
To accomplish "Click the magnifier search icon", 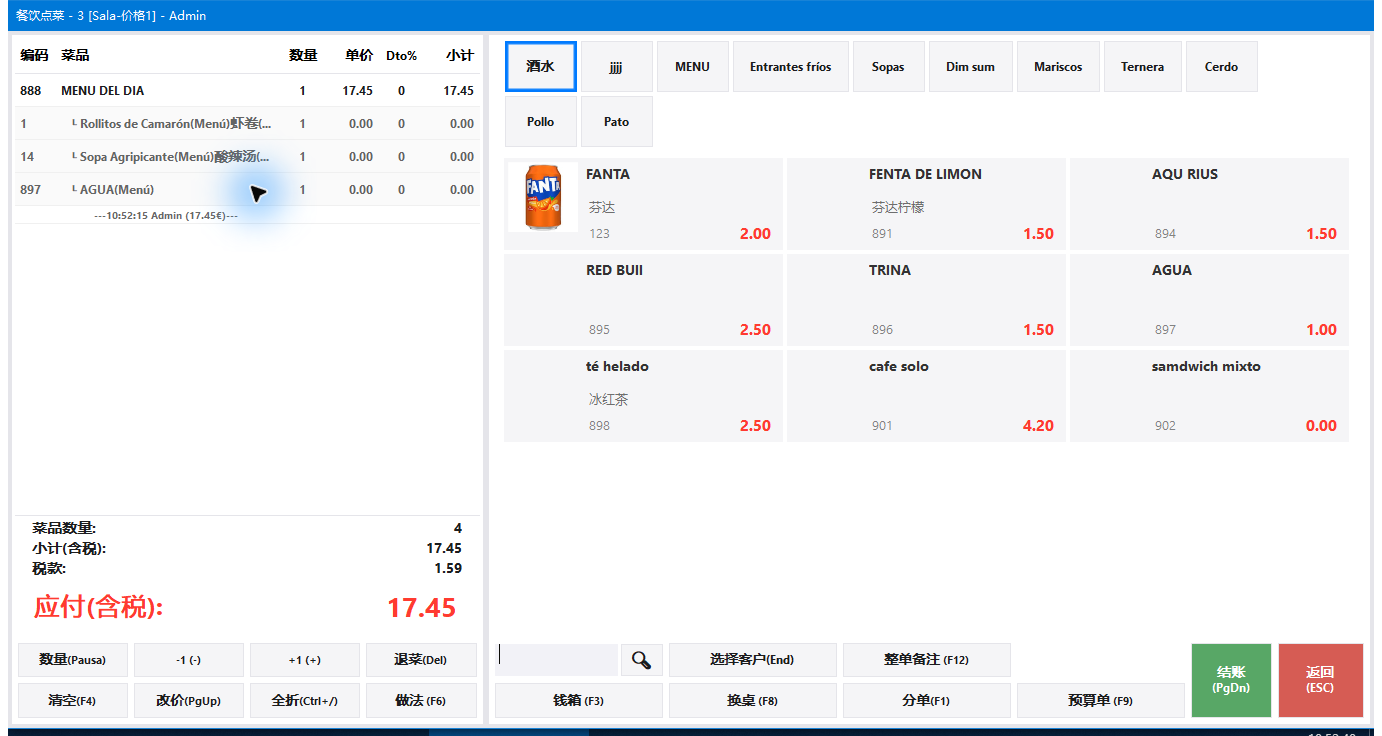I will coord(642,660).
